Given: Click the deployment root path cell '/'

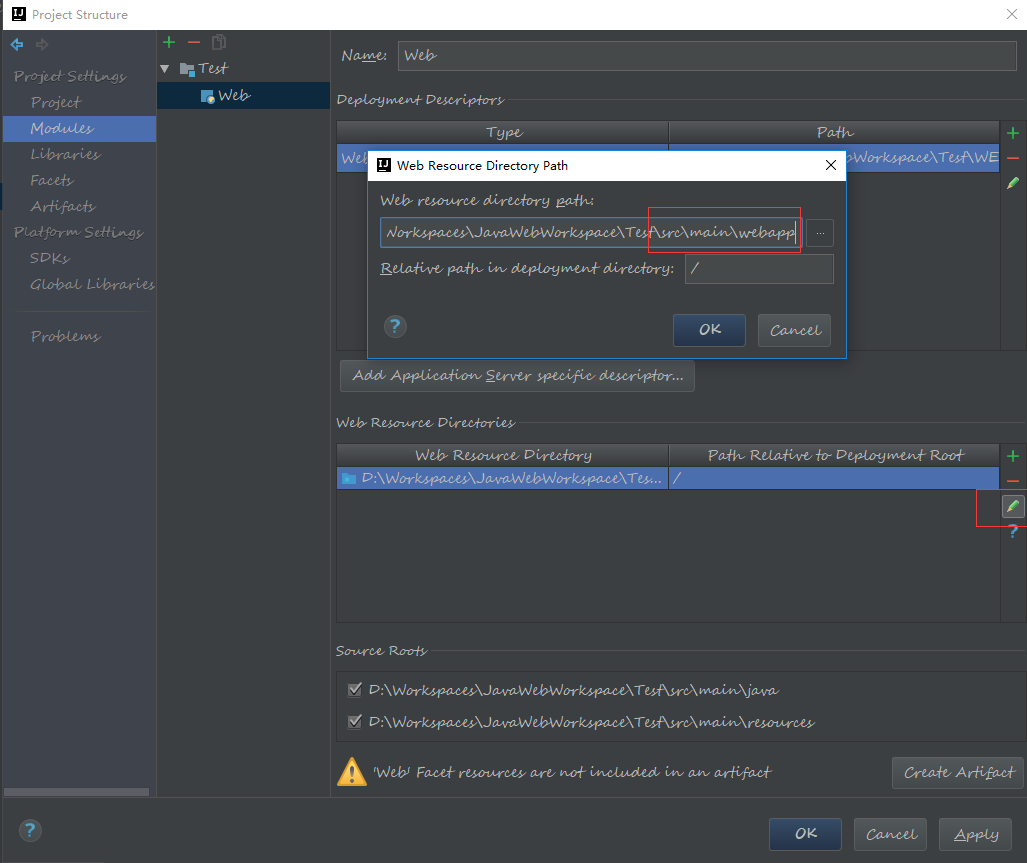Looking at the screenshot, I should [x=834, y=479].
